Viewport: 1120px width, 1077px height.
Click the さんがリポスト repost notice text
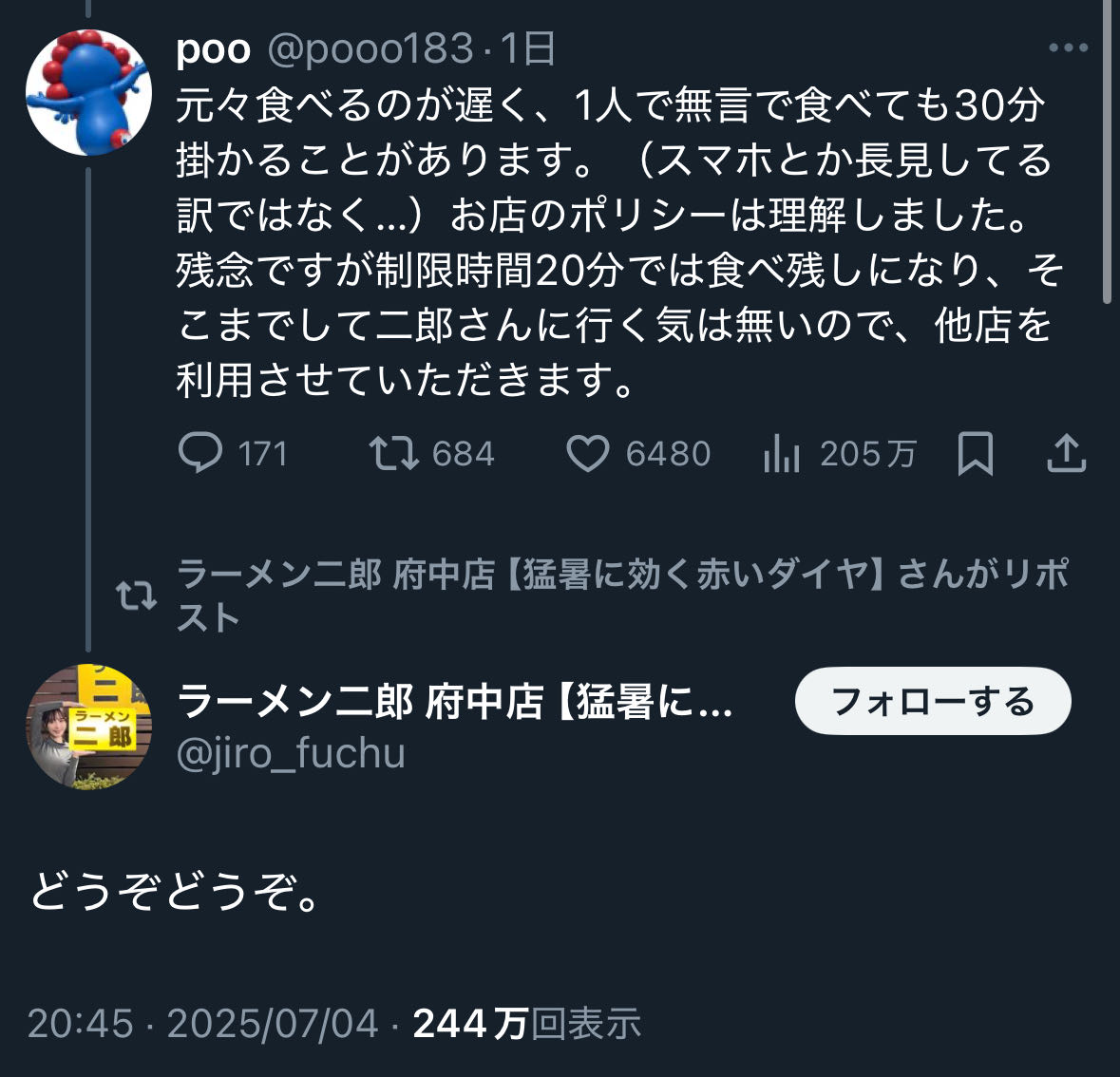[x=622, y=595]
